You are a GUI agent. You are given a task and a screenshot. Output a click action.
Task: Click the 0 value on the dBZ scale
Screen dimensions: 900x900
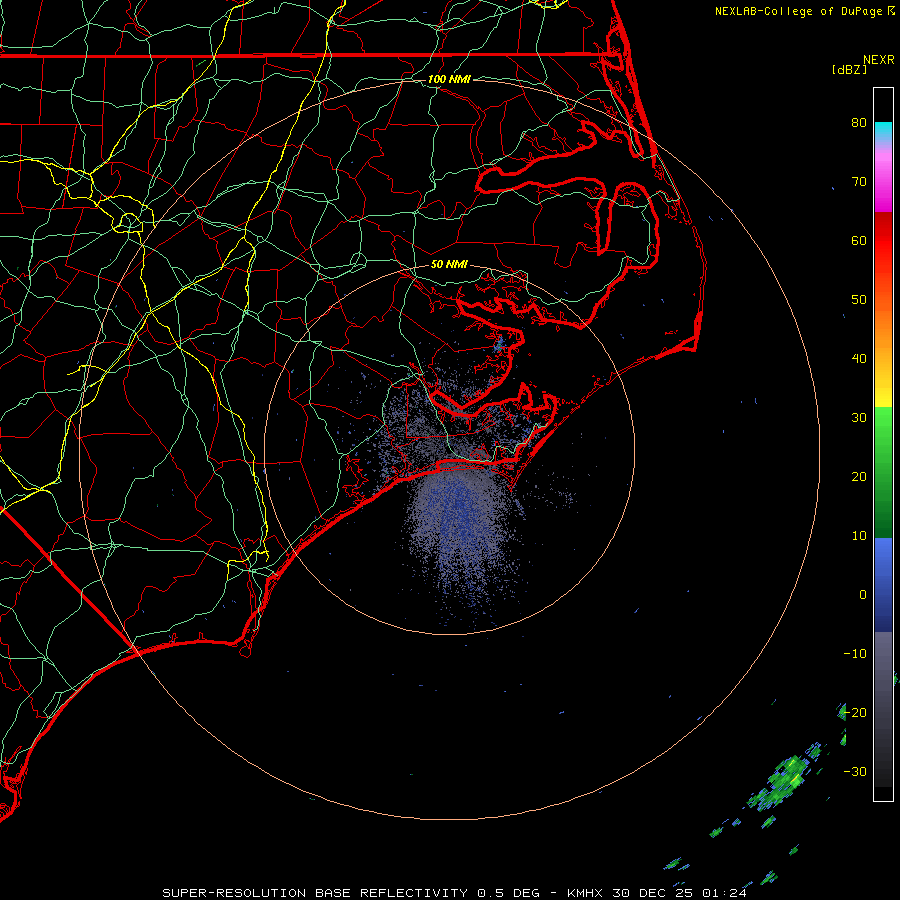[x=863, y=595]
